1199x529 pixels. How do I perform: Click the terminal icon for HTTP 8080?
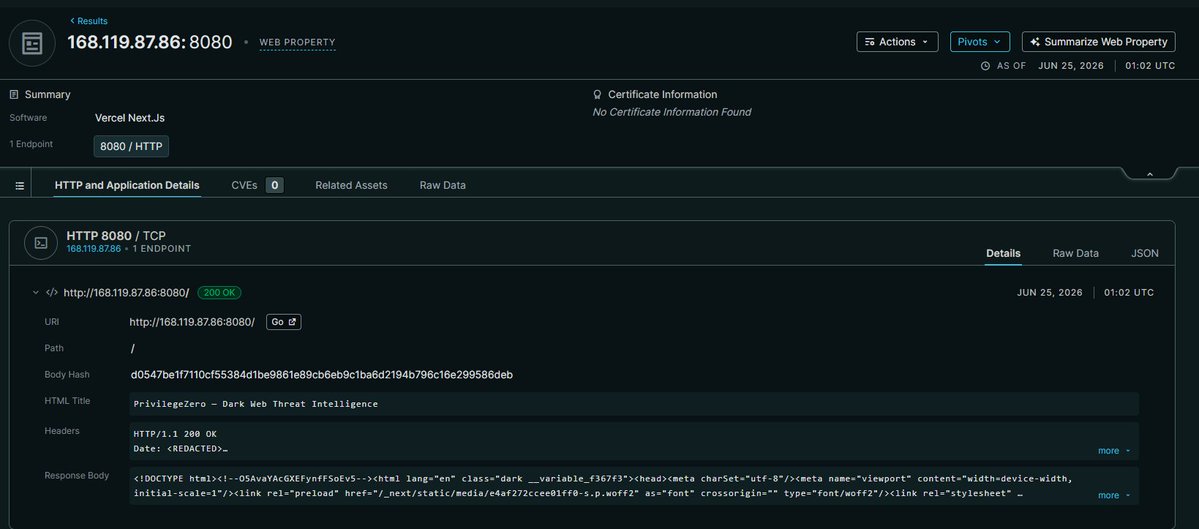(x=41, y=242)
